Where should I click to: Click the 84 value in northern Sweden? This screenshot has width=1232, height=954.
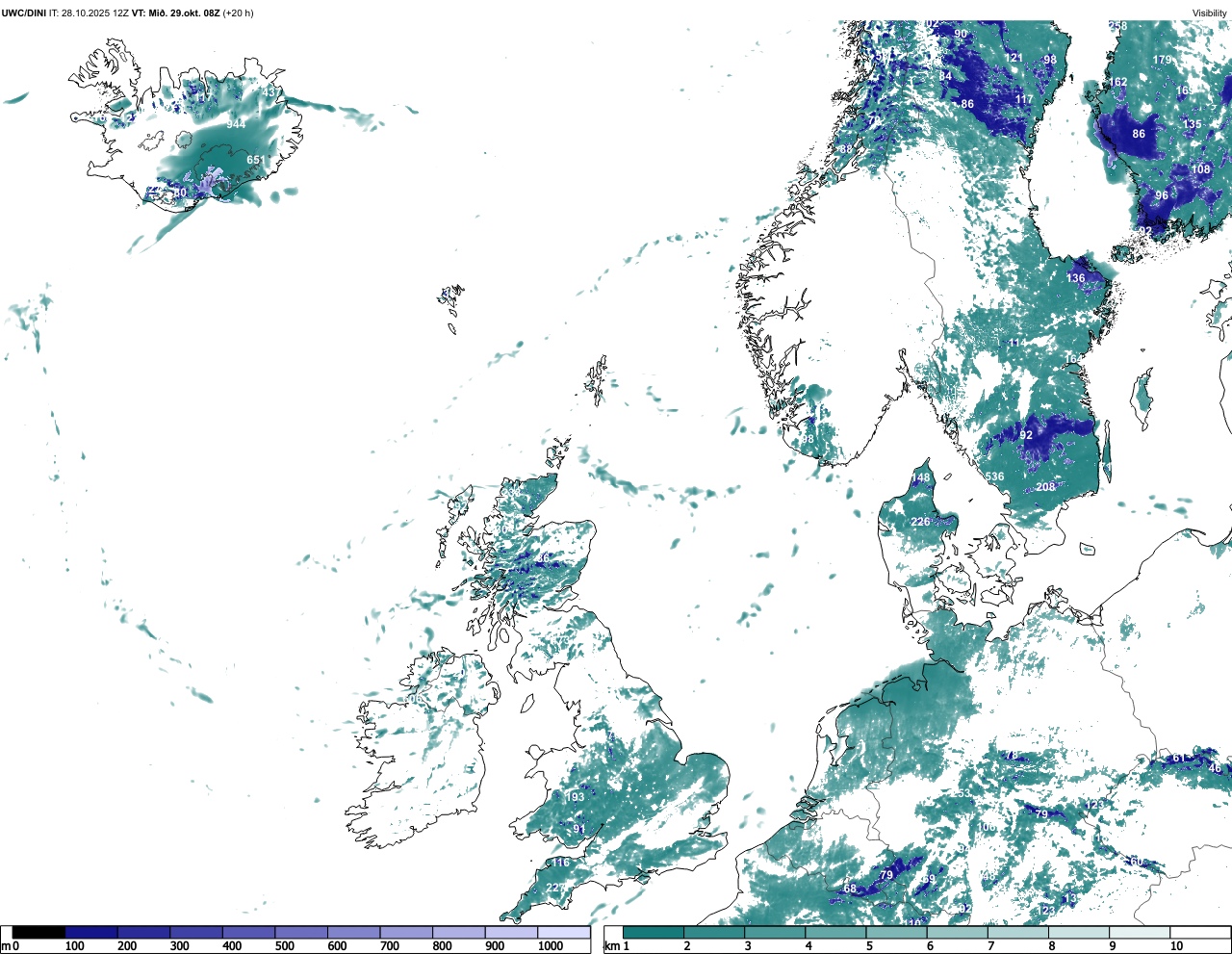(945, 76)
